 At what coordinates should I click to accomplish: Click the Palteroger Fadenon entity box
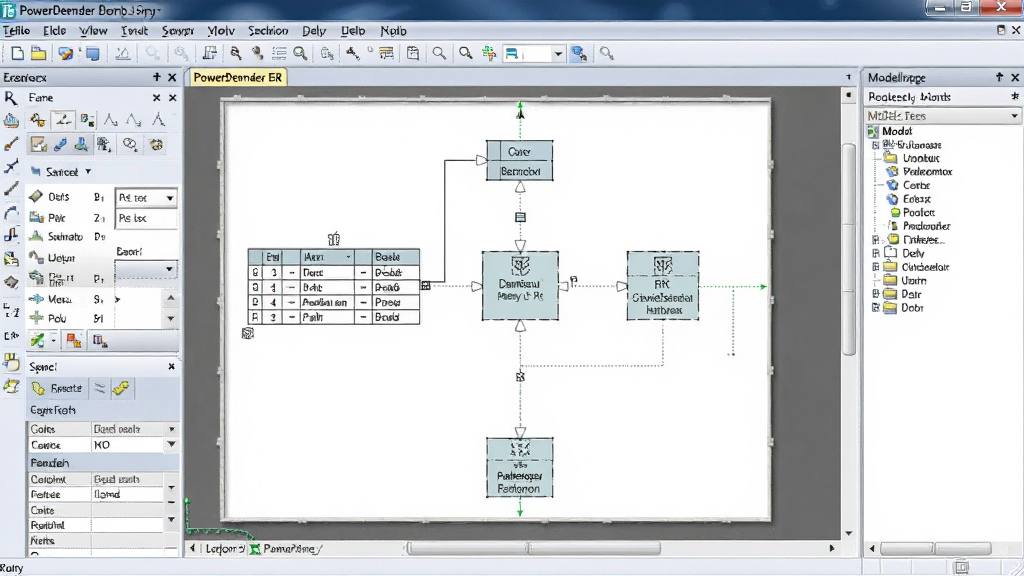(520, 468)
